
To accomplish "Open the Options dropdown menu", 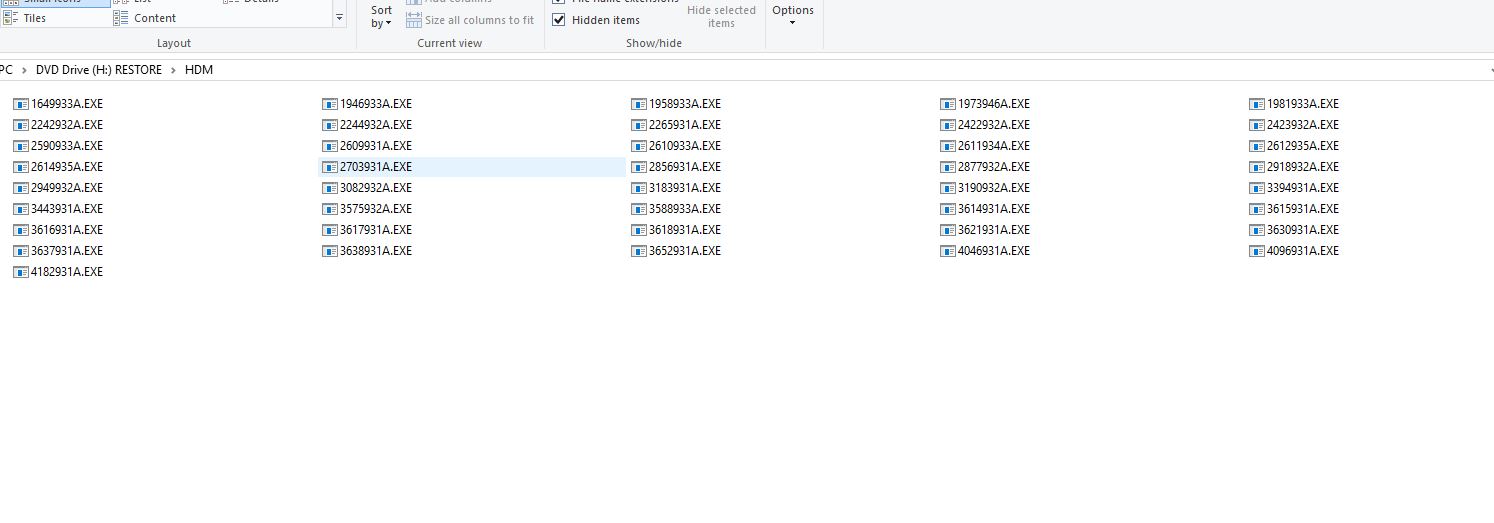I will [x=792, y=15].
